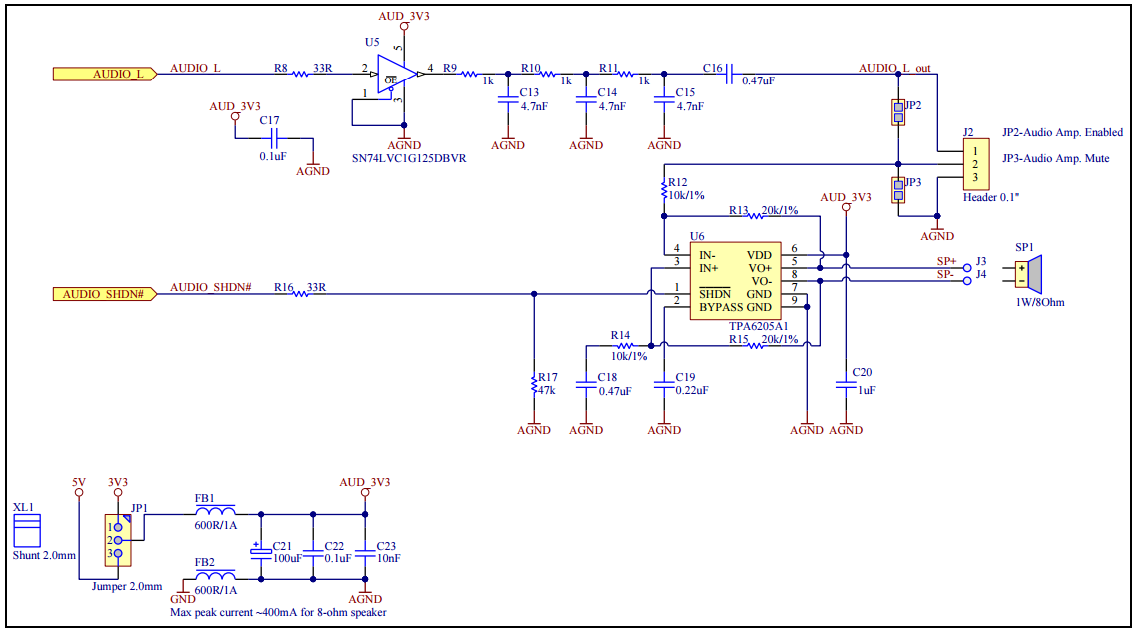Screen dimensions: 1134x630
Task: Select the C16 0.47uF coupling capacitor
Action: tap(729, 74)
